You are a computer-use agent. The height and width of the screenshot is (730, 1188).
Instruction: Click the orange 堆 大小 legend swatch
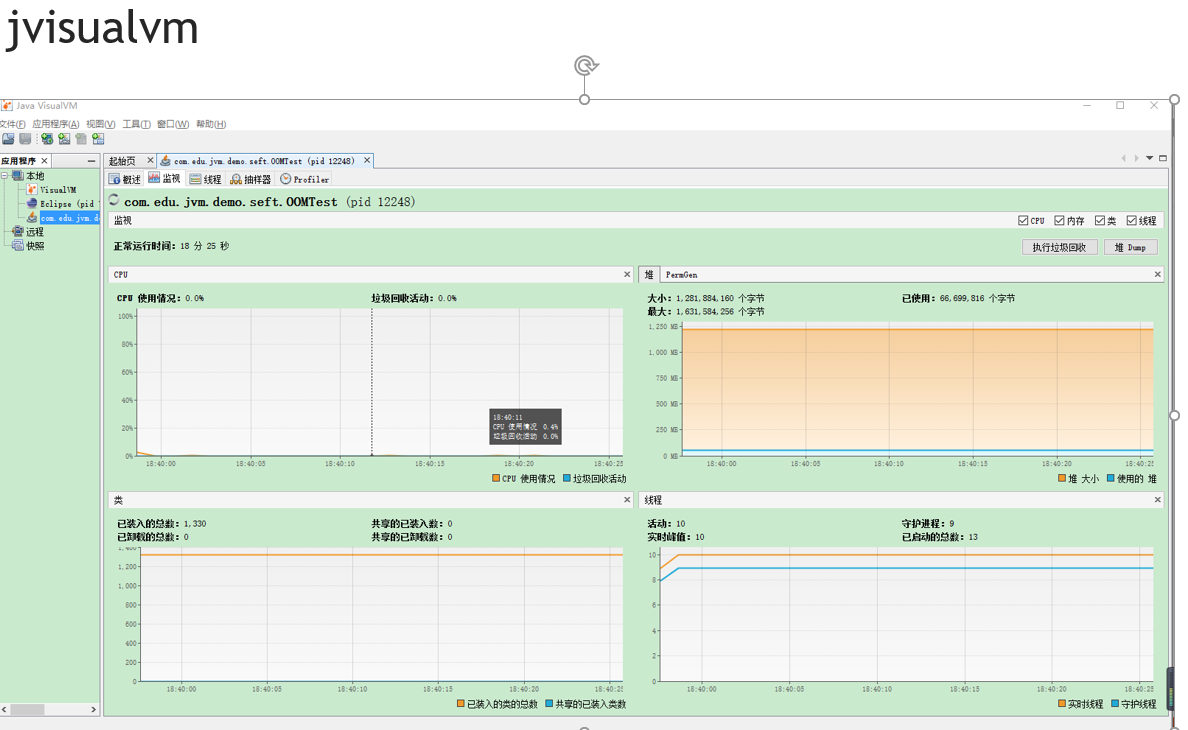[x=1061, y=478]
